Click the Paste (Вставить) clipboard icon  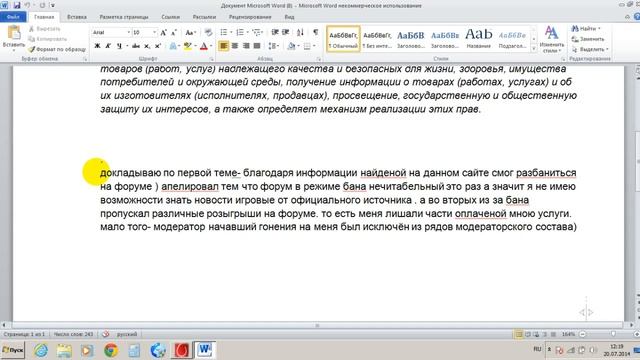(14, 33)
